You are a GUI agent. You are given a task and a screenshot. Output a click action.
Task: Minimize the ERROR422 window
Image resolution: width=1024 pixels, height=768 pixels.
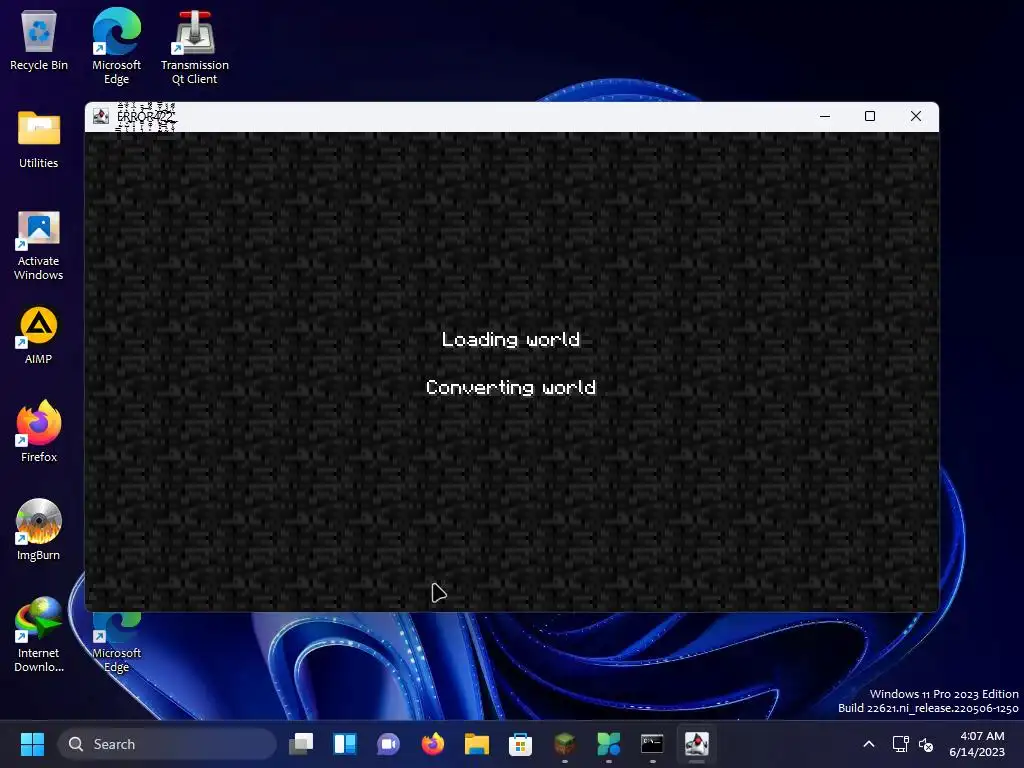point(825,116)
